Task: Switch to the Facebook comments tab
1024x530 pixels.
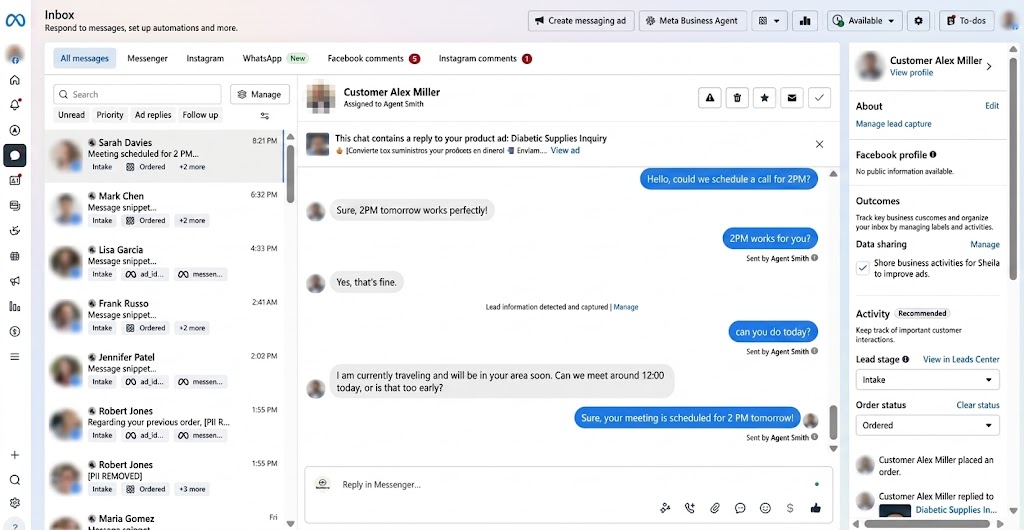Action: 374,58
